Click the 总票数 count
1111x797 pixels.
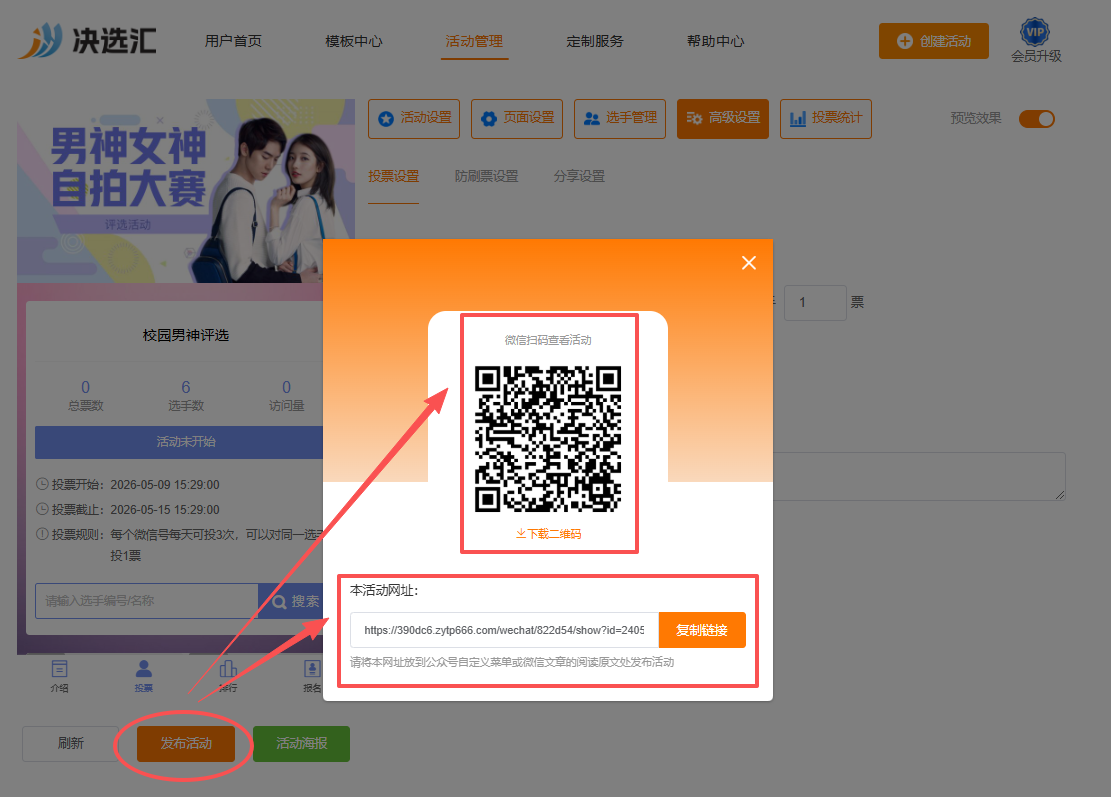click(x=86, y=395)
